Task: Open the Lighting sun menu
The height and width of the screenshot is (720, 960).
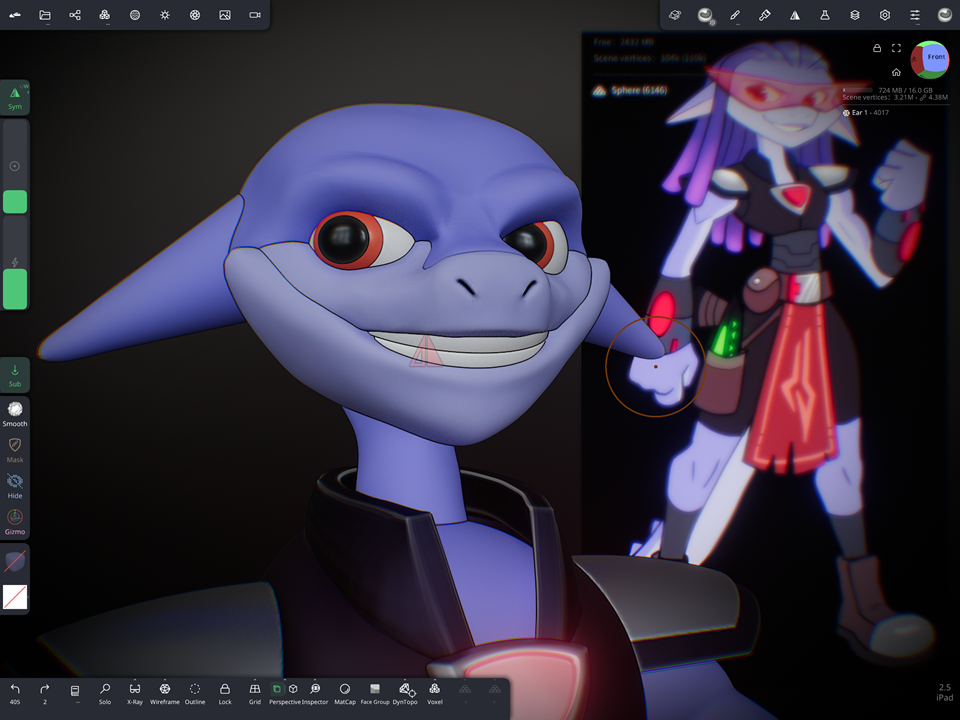Action: [165, 15]
